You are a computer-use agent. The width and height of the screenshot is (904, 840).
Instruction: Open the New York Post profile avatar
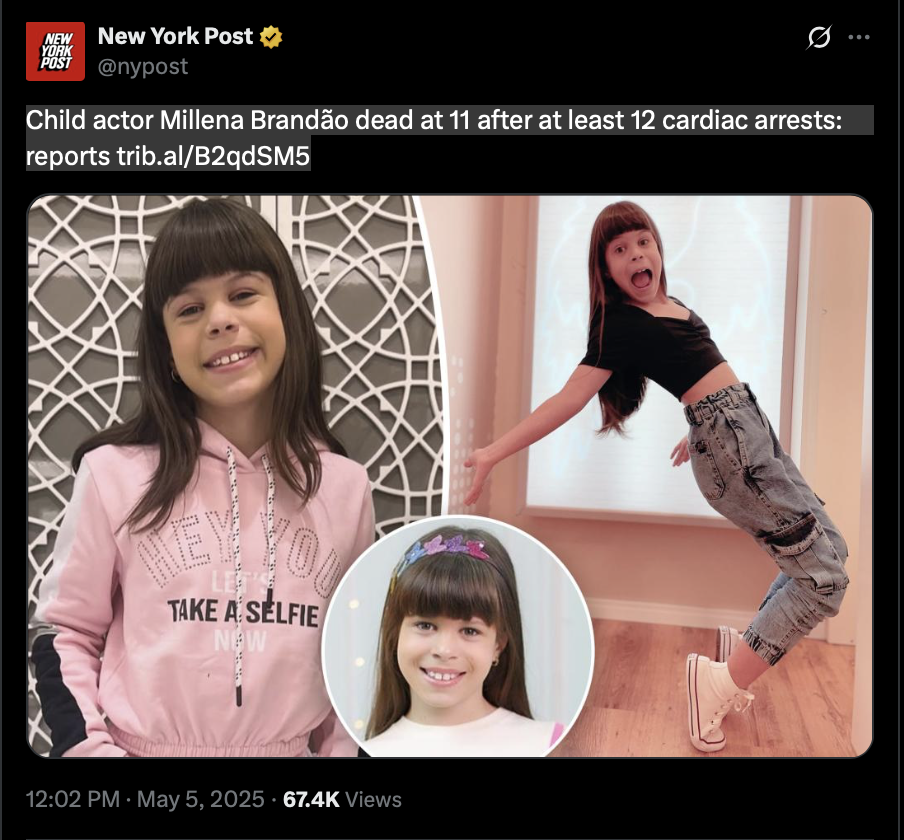(55, 51)
